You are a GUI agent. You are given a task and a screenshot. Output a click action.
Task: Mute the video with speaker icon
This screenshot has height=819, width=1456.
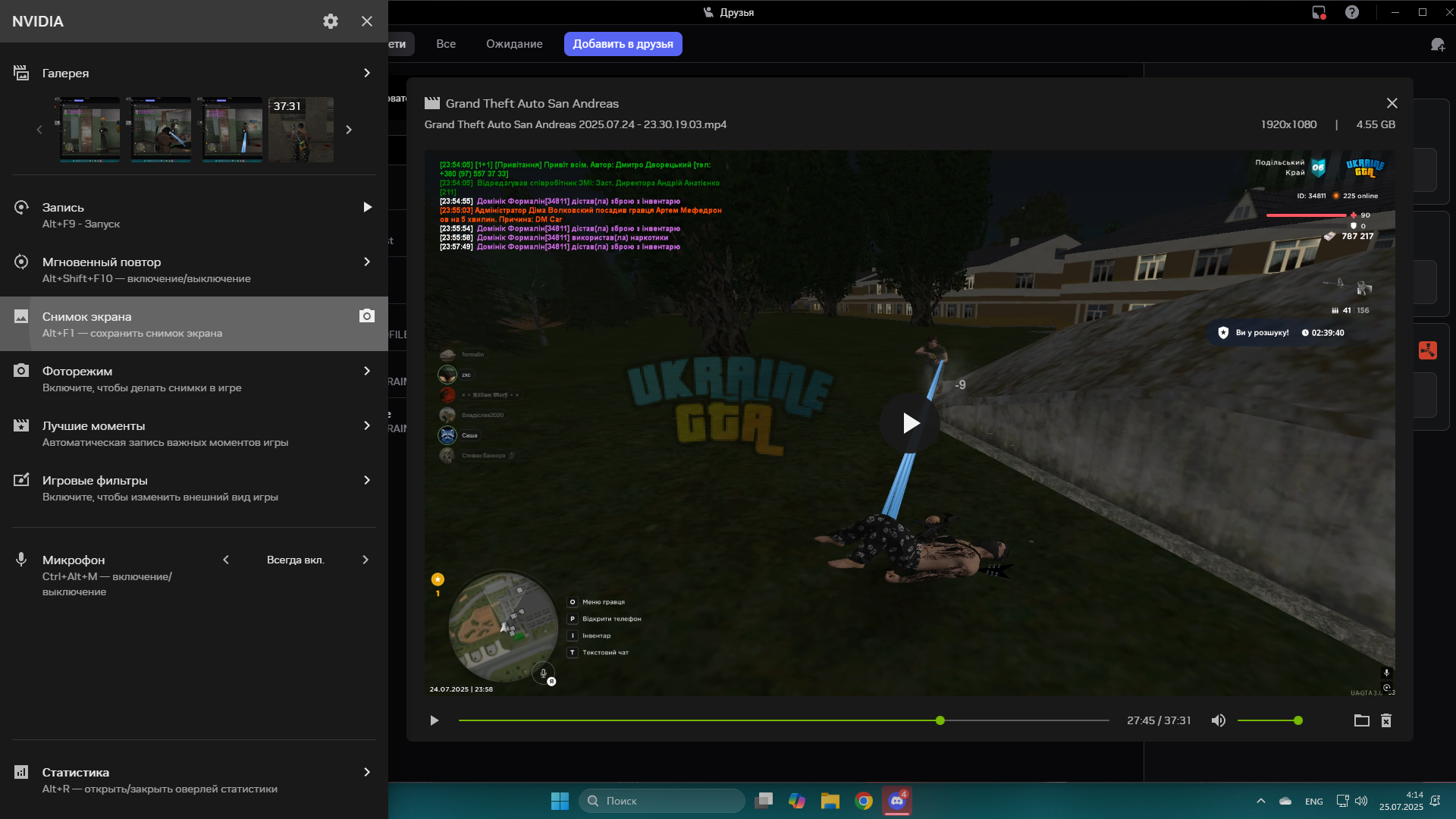[1219, 720]
